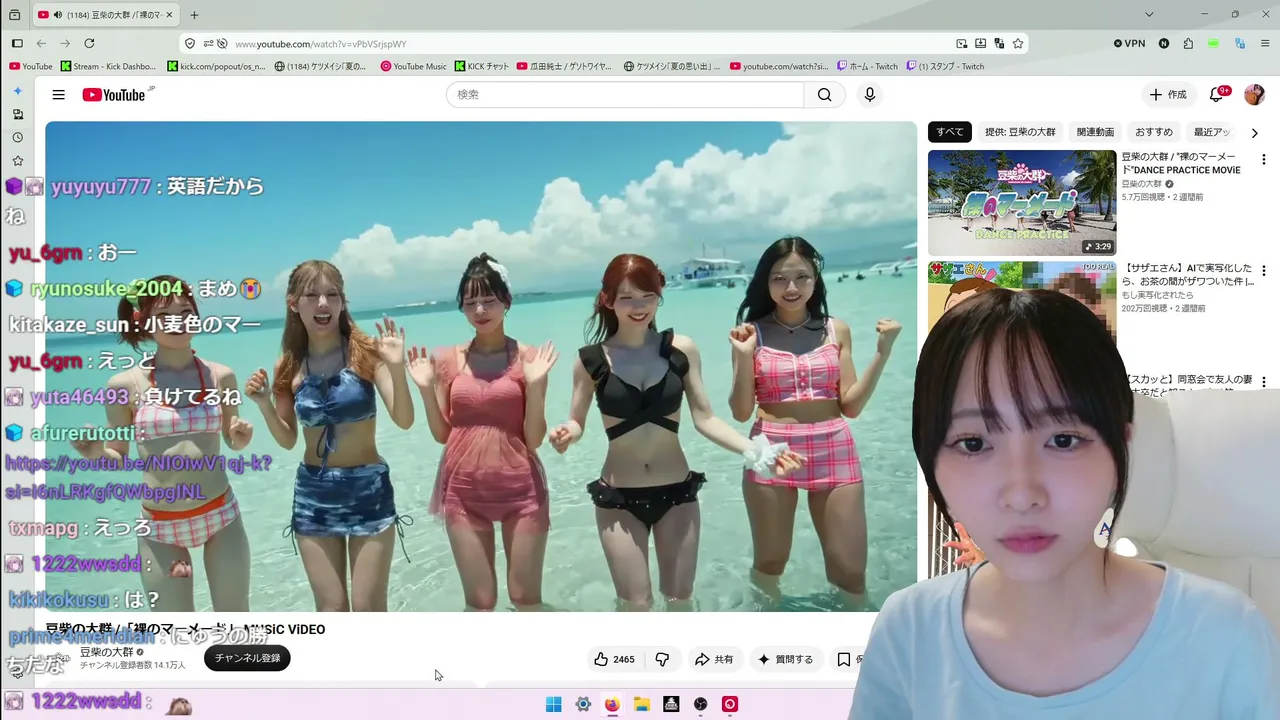Open the sidebar AI sparkle icon
Viewport: 1280px width, 720px height.
pos(17,91)
